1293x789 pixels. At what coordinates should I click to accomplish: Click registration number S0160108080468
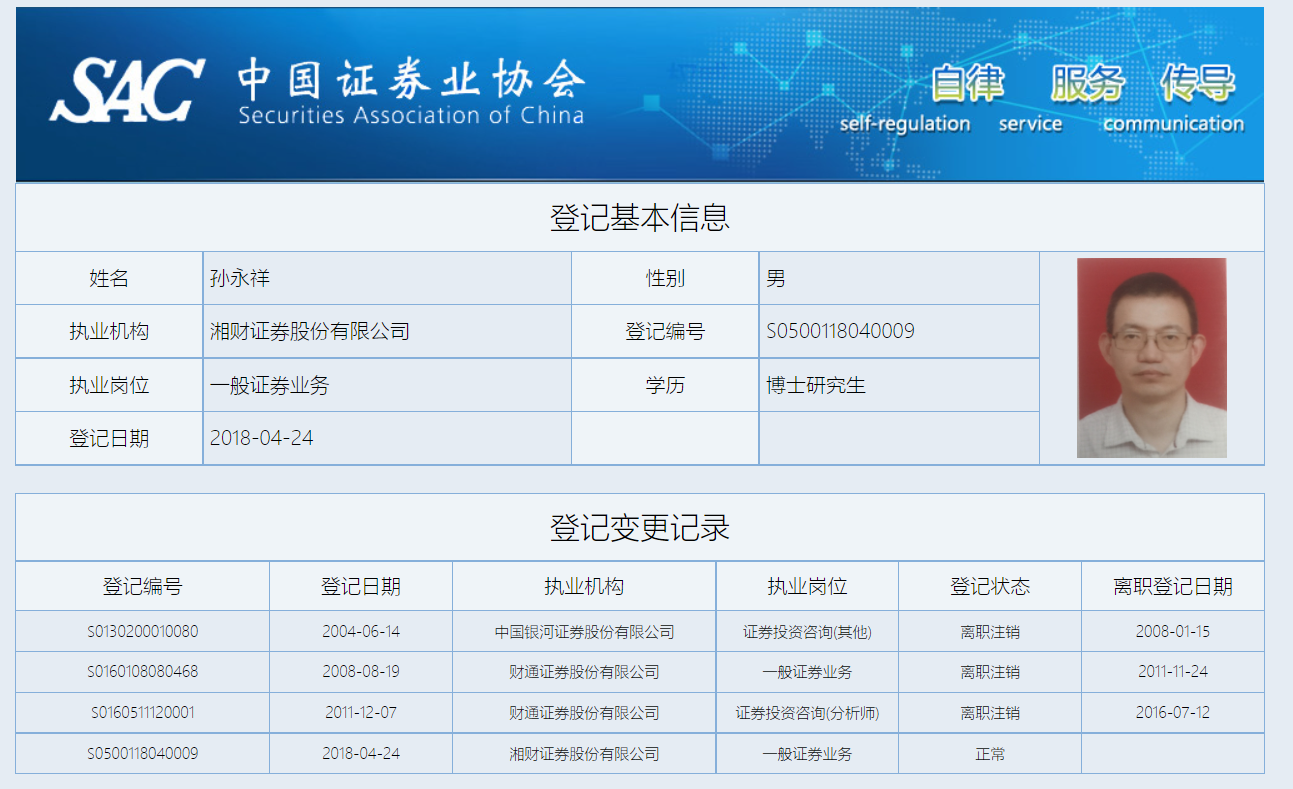click(142, 671)
